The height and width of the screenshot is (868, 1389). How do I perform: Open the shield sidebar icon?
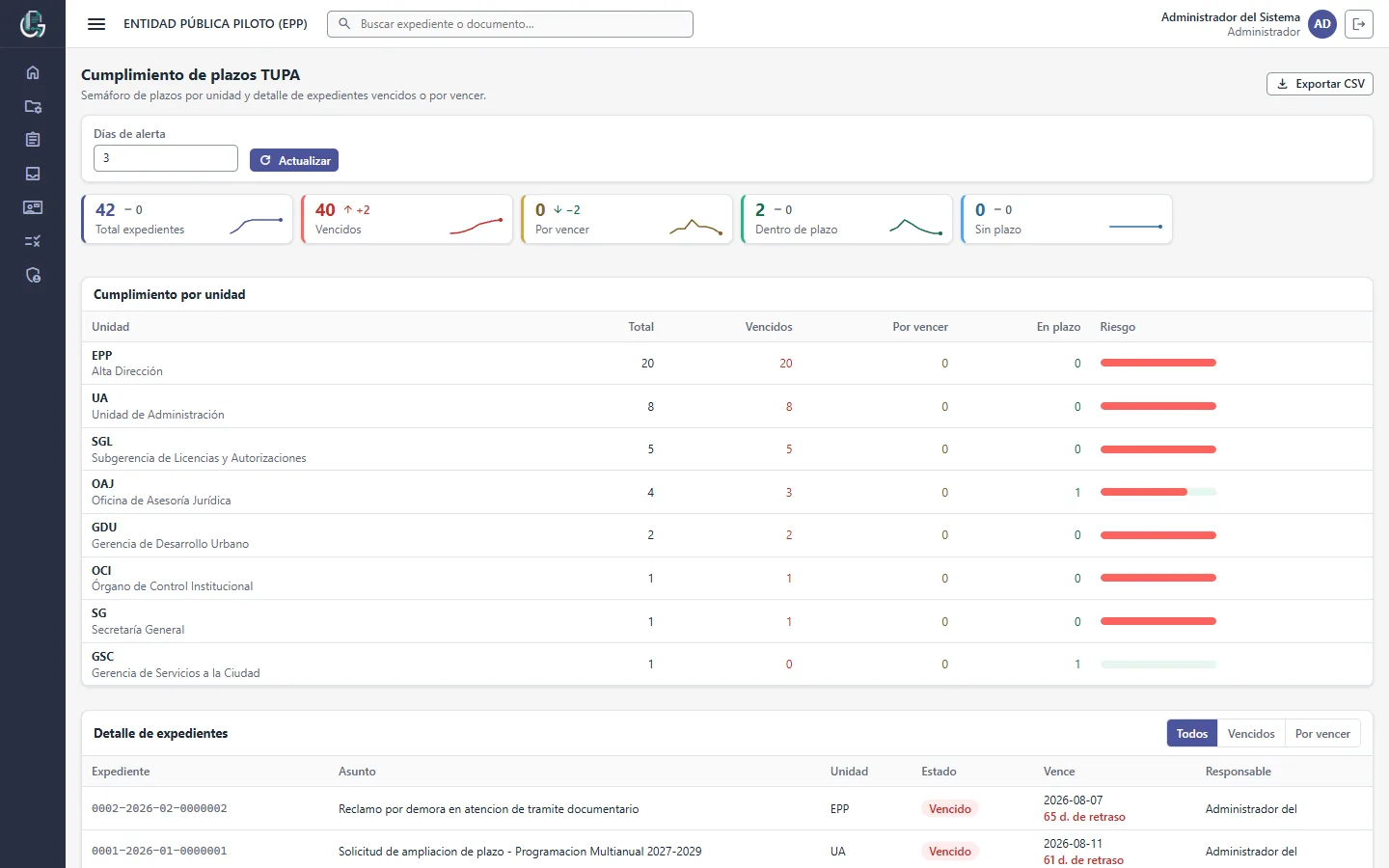[x=33, y=276]
